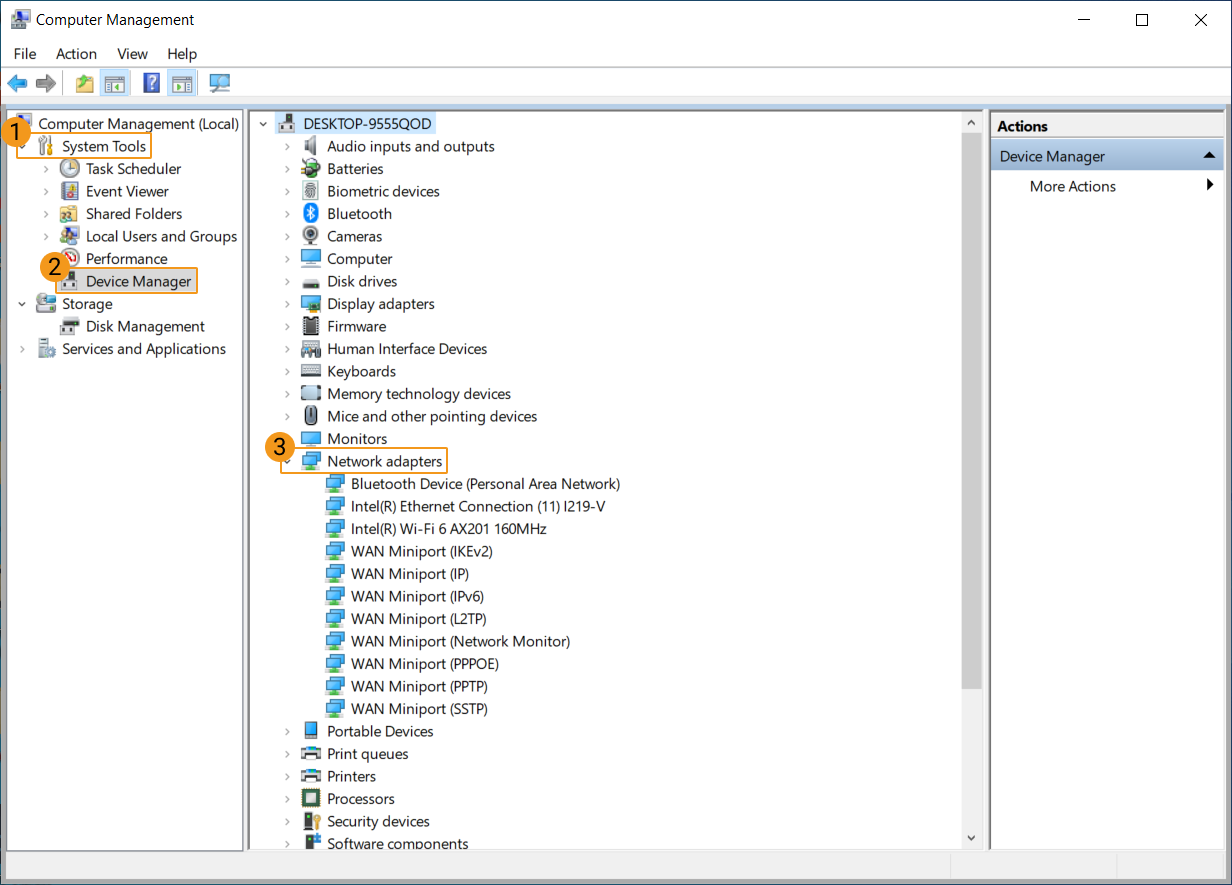The width and height of the screenshot is (1232, 885).
Task: Open the View menu
Action: pyautogui.click(x=132, y=54)
